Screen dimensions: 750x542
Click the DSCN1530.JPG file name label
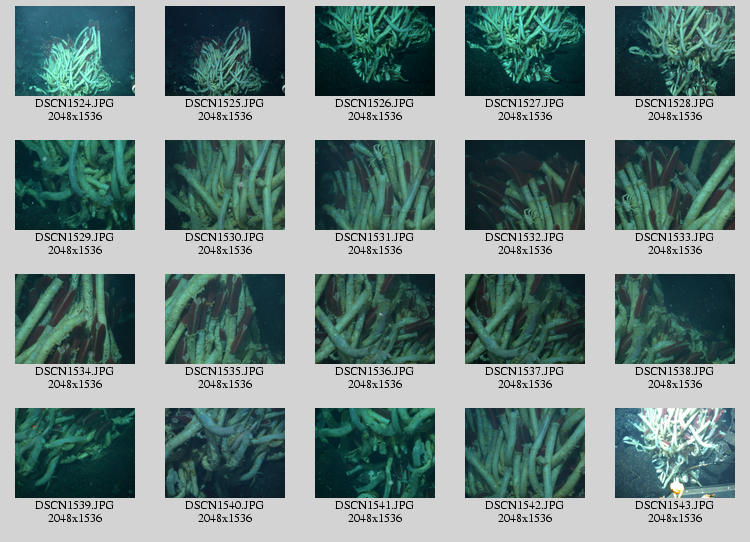[x=224, y=237]
